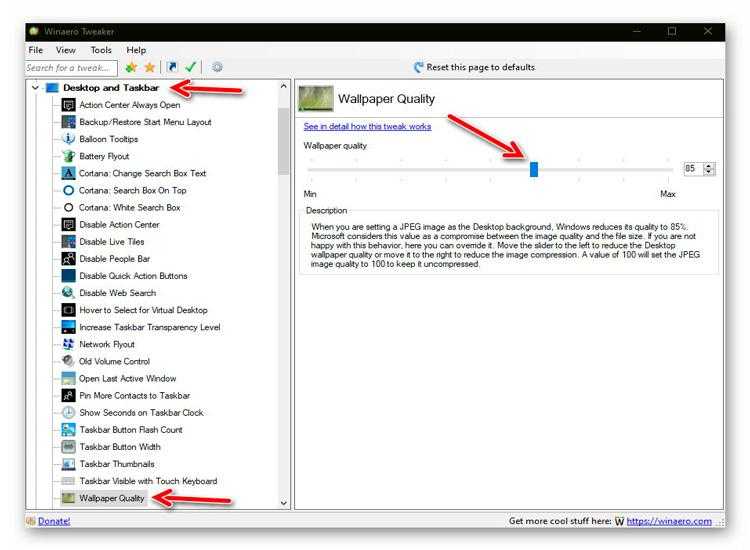Viewport: 750px width, 550px height.
Task: Collapse the Desktop and Taskbar category
Action: 35,88
